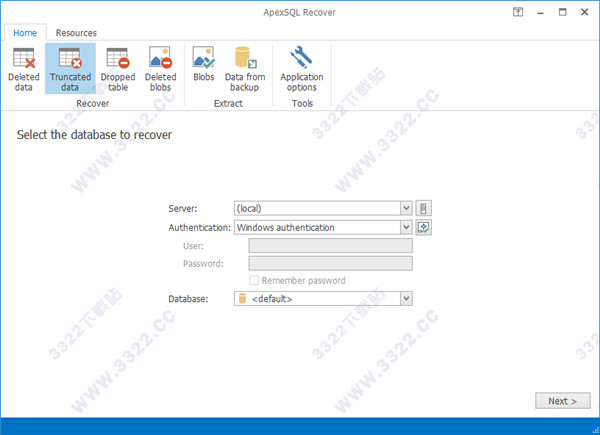
Task: Open the Dropped table recovery option
Action: (x=118, y=69)
